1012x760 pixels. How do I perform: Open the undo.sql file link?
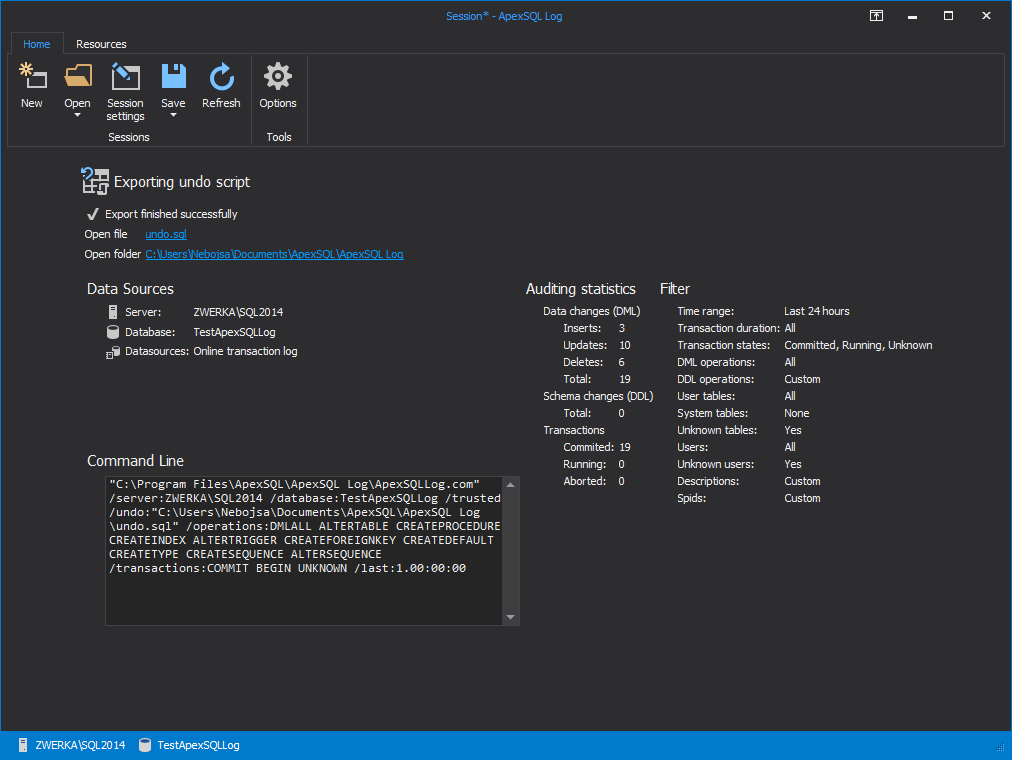pyautogui.click(x=166, y=234)
